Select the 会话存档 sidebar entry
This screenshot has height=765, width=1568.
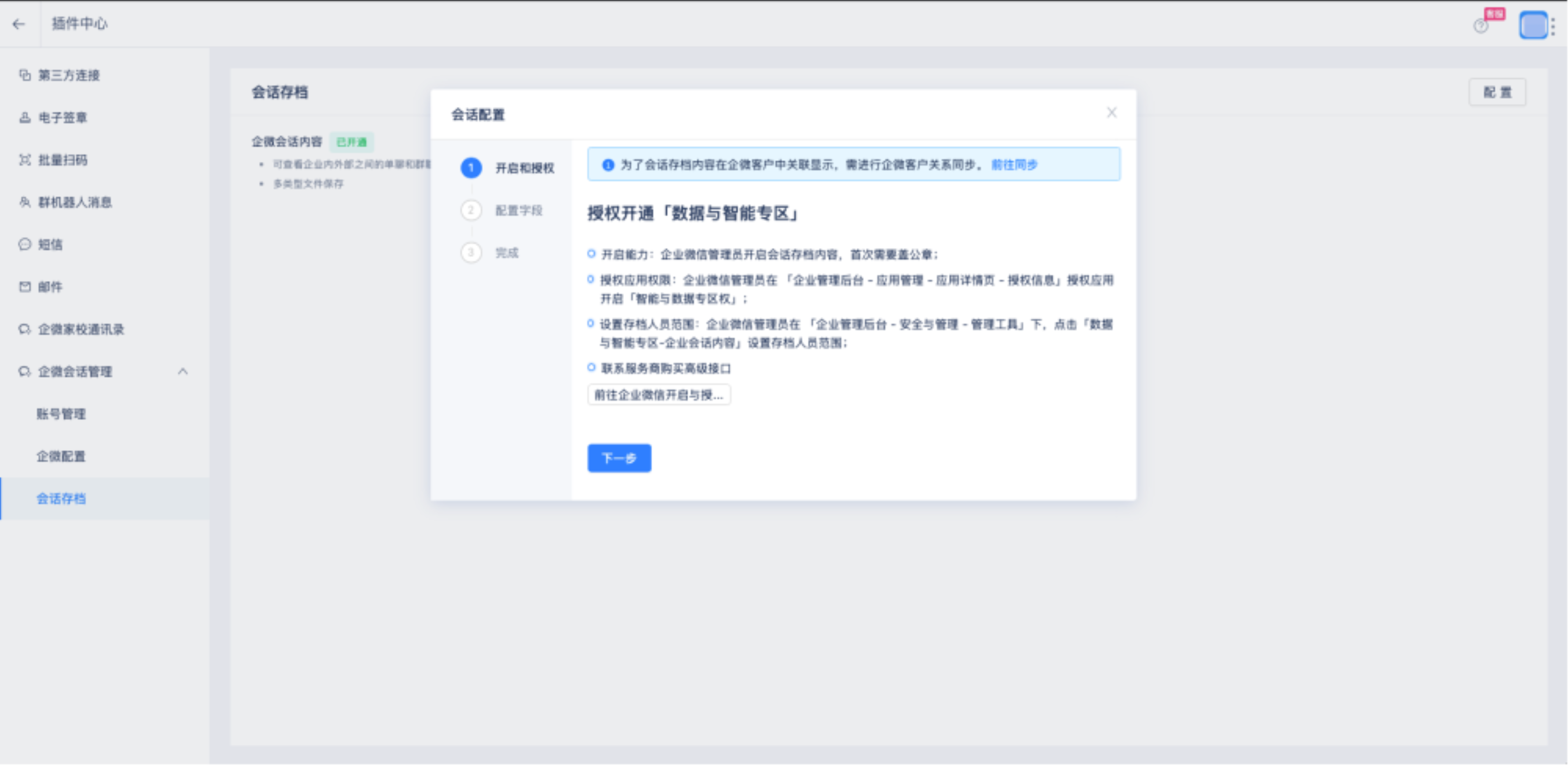(x=61, y=498)
